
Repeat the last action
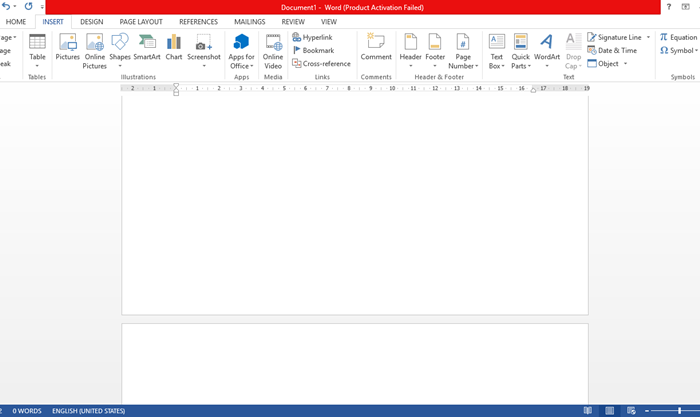pyautogui.click(x=28, y=6)
